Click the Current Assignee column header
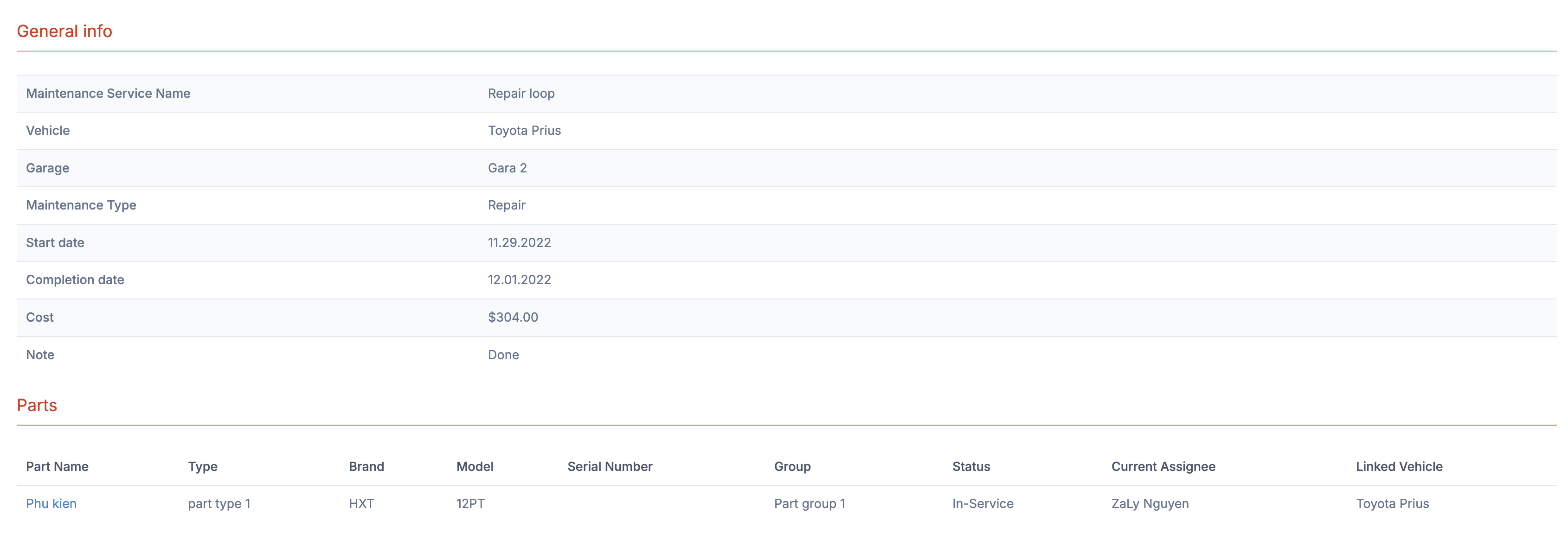Screen dimensions: 1568x559 (1163, 467)
